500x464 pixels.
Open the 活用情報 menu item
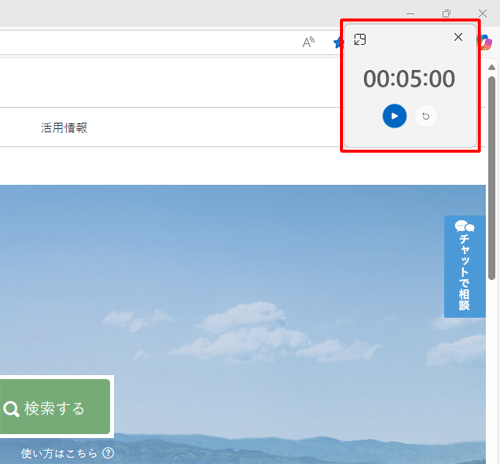point(64,127)
